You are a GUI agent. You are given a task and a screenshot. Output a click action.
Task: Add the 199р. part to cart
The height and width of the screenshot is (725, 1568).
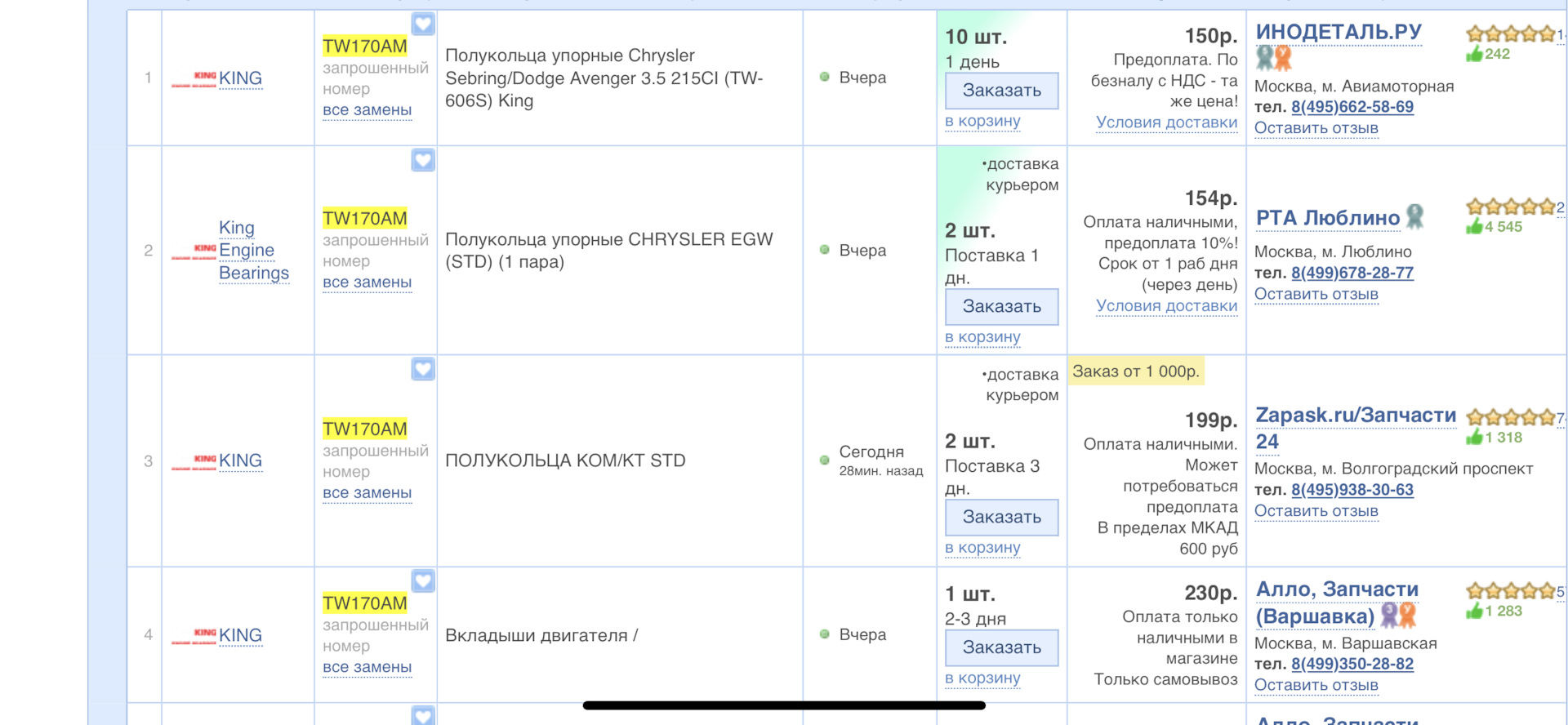(x=982, y=548)
